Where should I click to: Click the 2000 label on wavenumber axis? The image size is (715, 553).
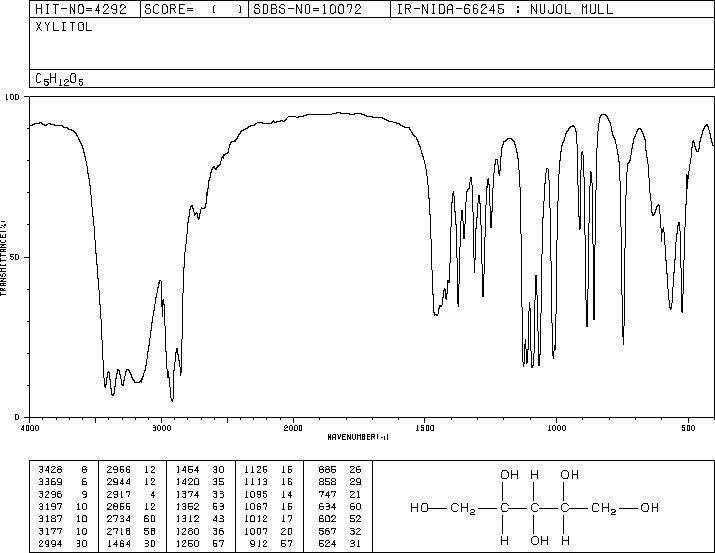point(293,428)
